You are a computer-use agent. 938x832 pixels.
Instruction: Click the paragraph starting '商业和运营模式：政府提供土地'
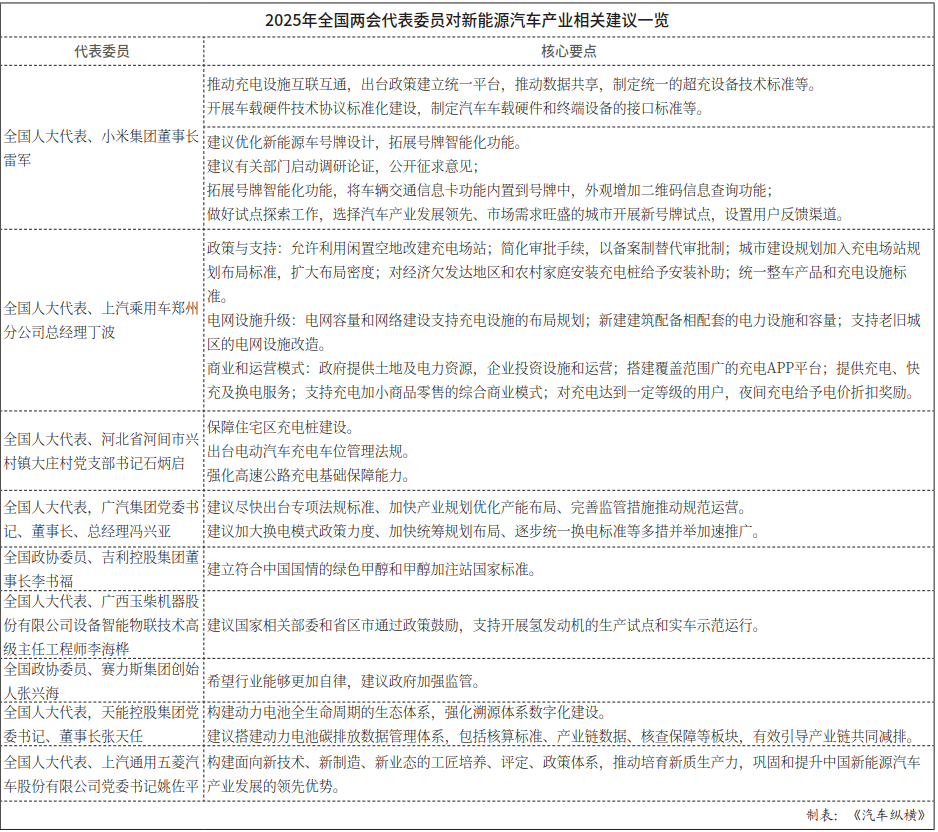click(x=564, y=380)
